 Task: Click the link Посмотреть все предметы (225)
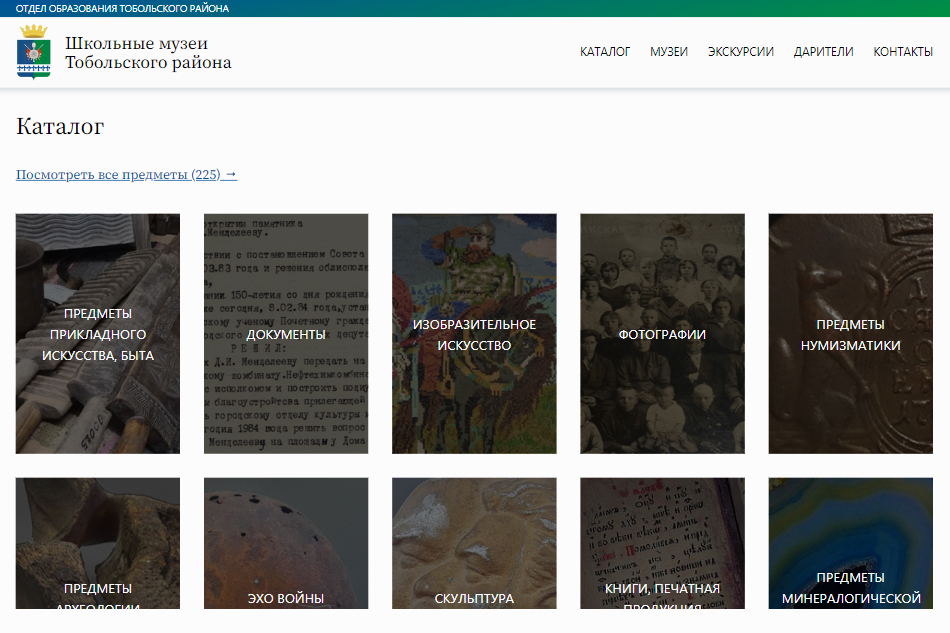(x=126, y=175)
